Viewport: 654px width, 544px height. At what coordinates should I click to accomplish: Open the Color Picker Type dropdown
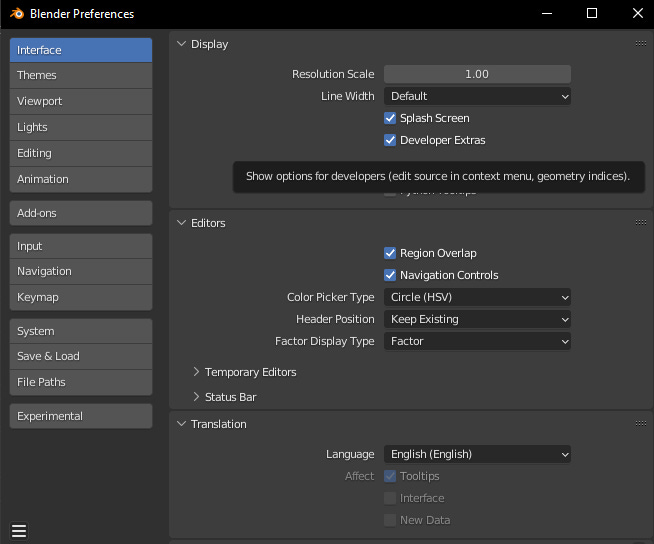[477, 297]
